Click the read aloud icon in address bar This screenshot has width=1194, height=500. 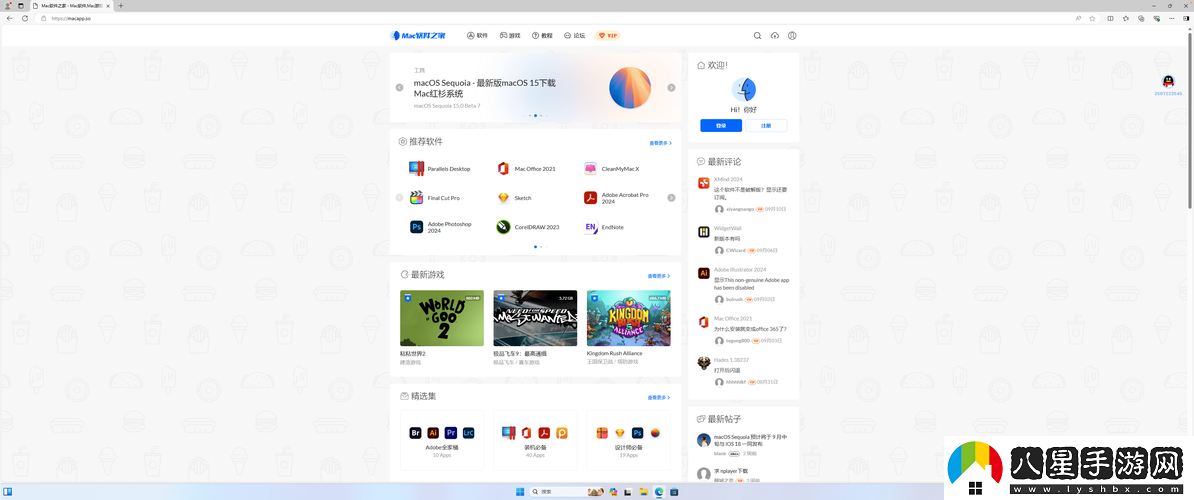(x=1078, y=18)
